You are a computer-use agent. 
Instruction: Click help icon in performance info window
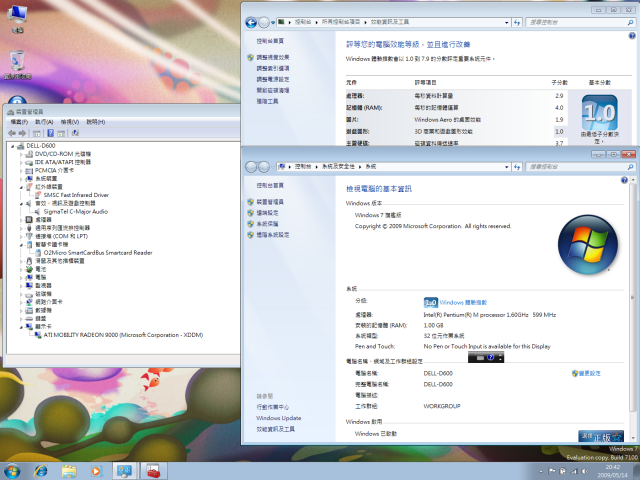point(632,36)
